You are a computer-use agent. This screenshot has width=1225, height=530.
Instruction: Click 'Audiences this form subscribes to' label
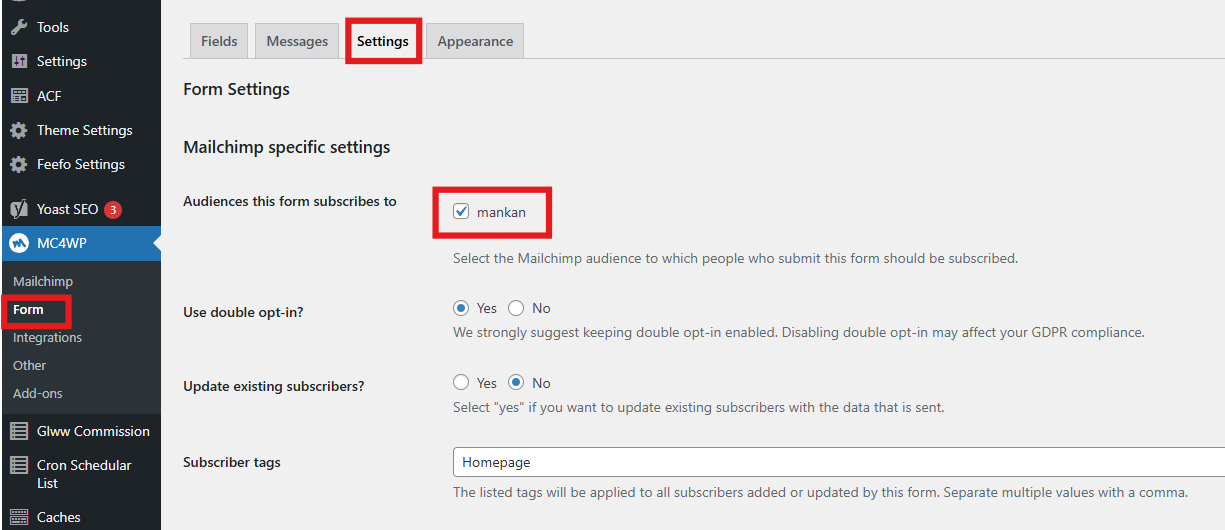290,201
